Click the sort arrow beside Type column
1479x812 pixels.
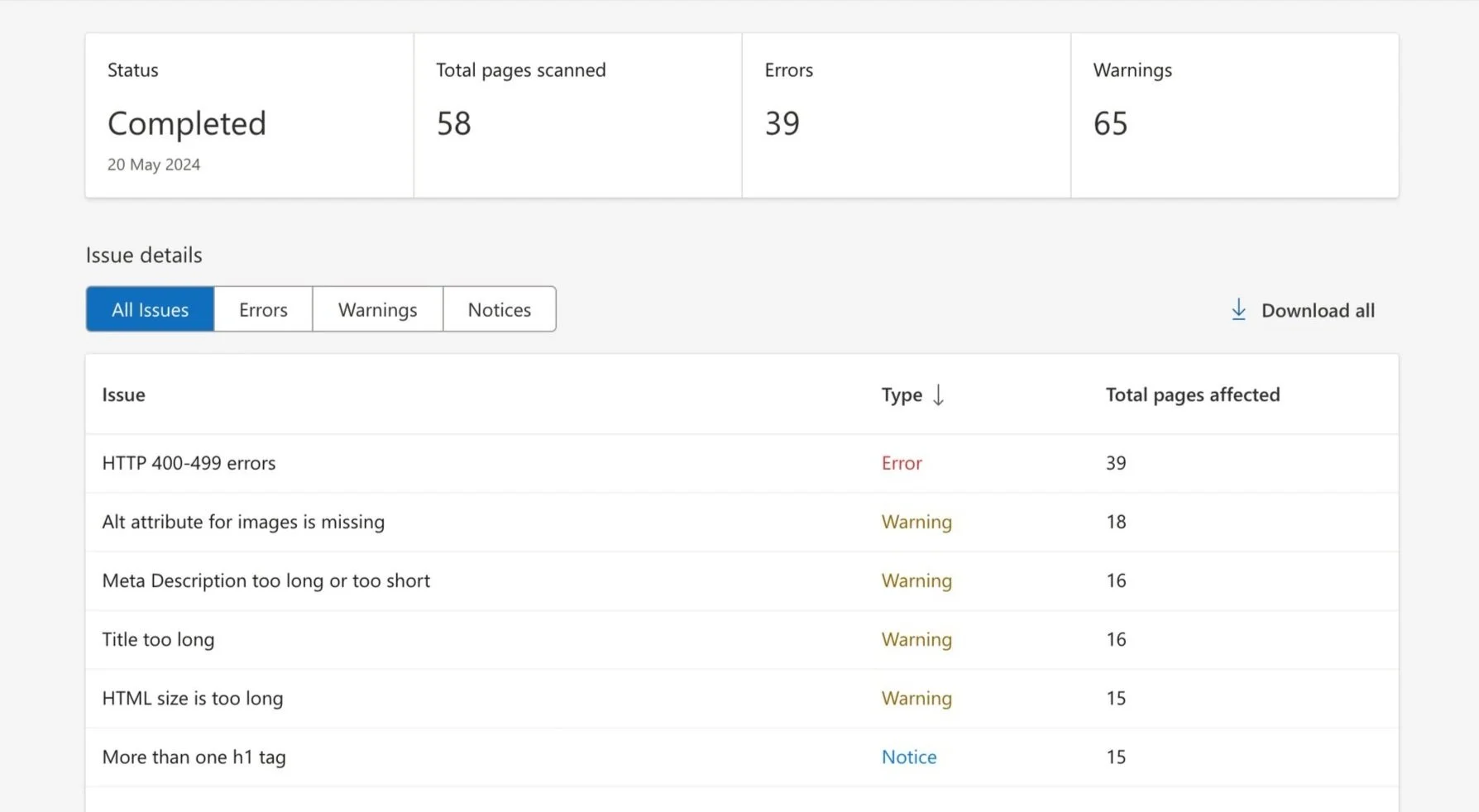(x=939, y=394)
